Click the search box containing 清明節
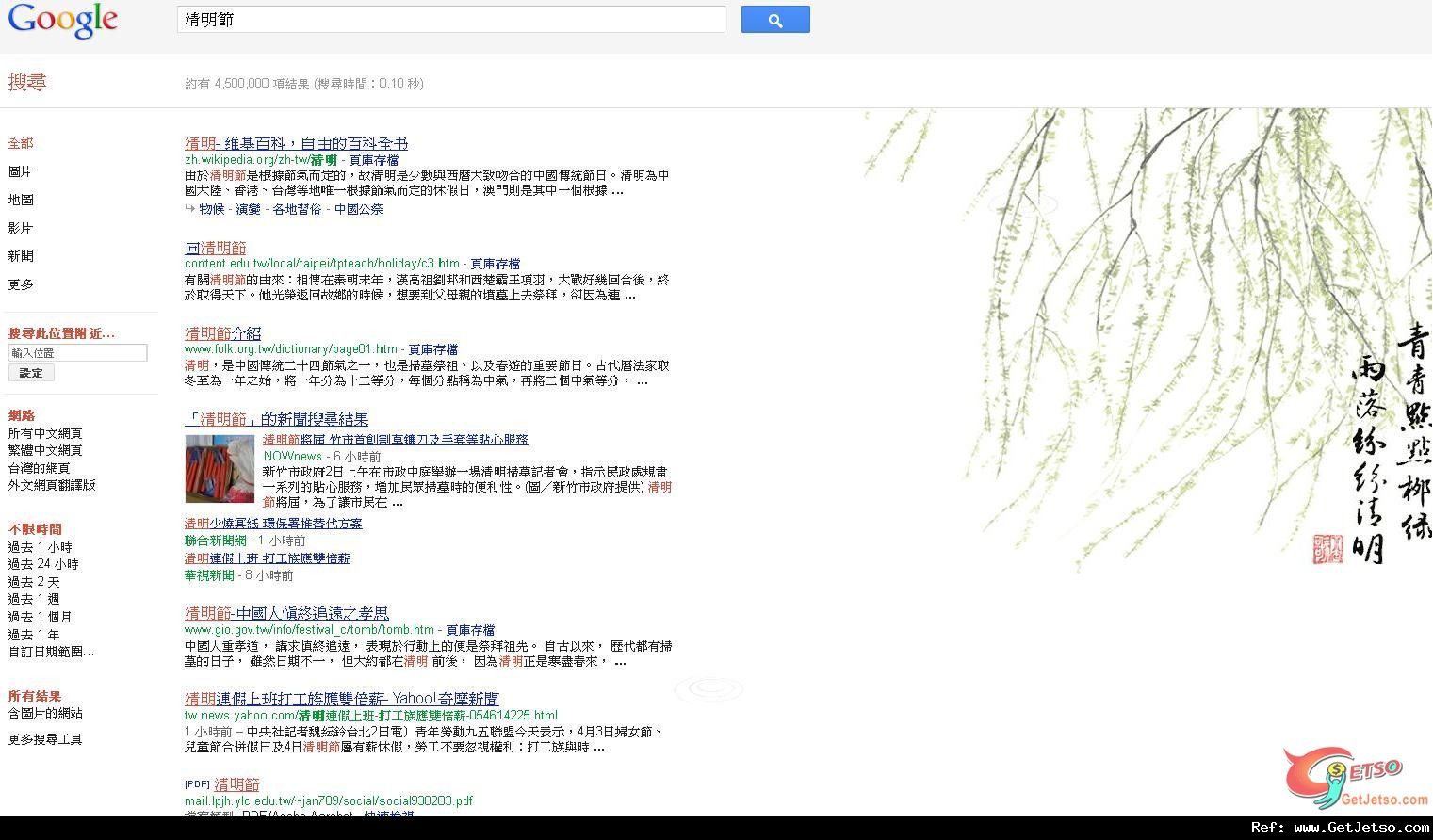1433x840 pixels. click(x=451, y=20)
